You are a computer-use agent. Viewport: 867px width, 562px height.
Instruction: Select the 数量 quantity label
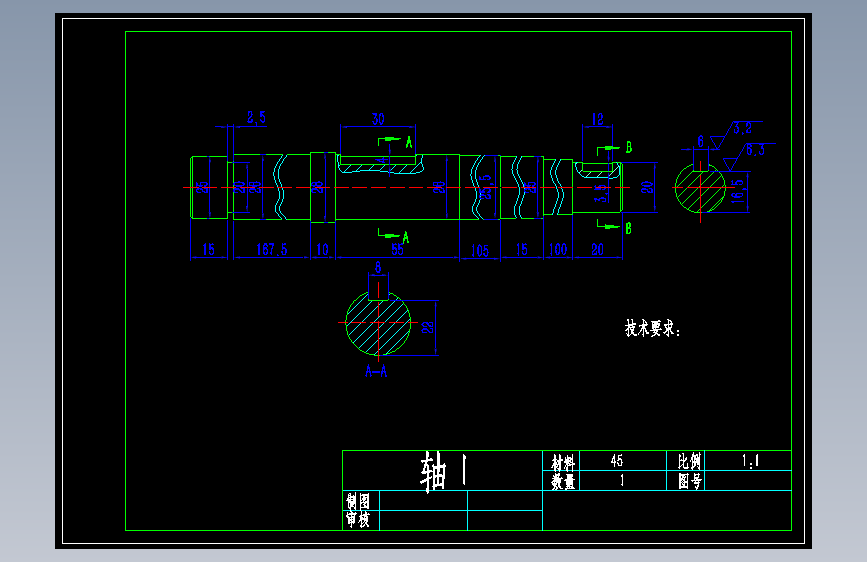click(x=563, y=481)
